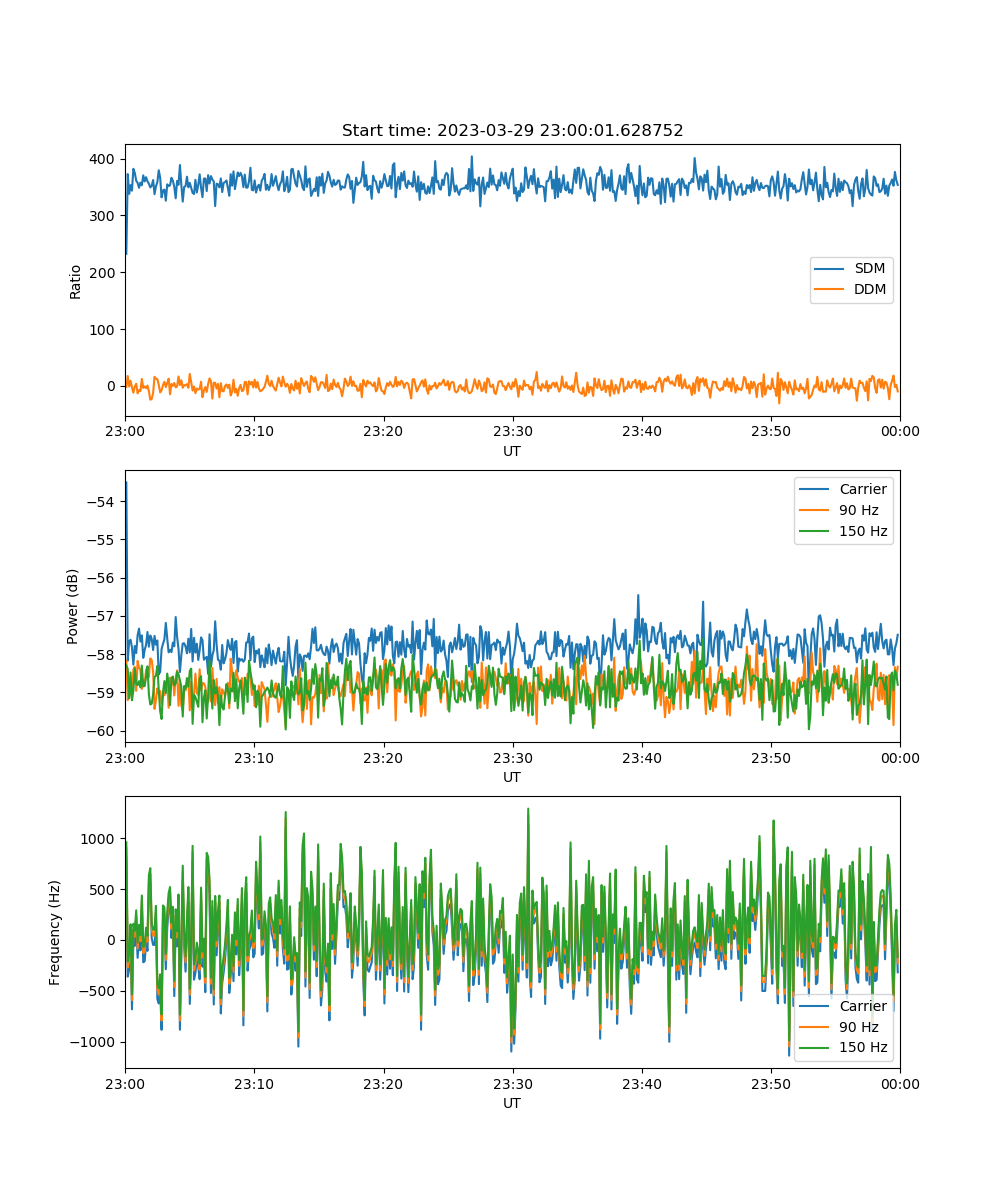
Task: Click the Power (dB) y-axis label
Action: [73, 607]
